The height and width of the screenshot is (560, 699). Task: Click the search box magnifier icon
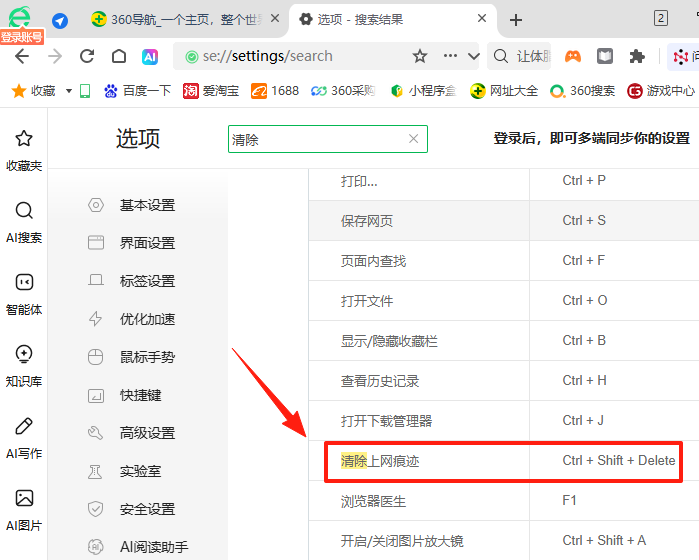pyautogui.click(x=501, y=56)
